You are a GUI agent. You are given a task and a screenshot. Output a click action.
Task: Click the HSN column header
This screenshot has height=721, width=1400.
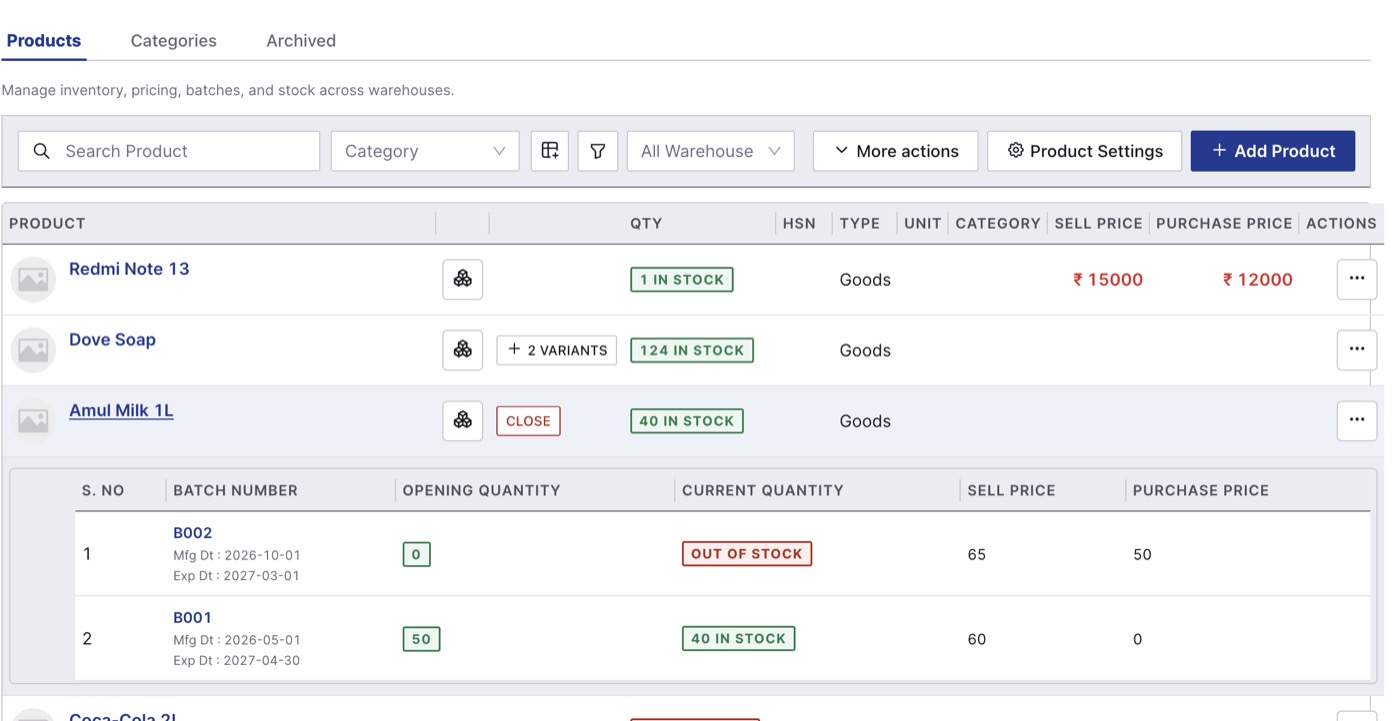tap(799, 224)
